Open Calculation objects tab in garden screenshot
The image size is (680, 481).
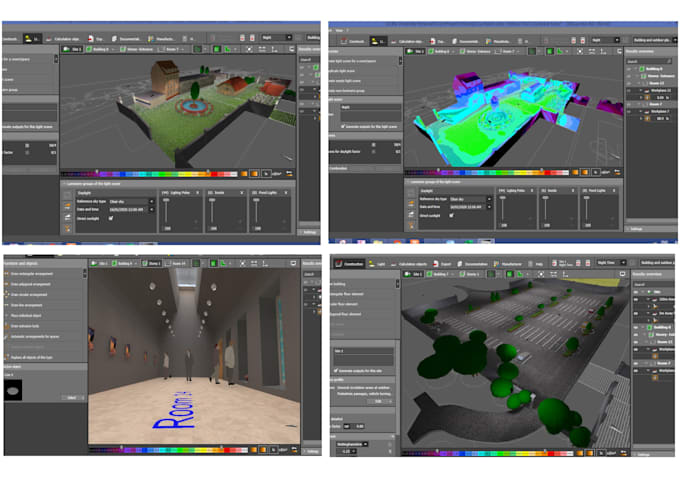[x=63, y=39]
